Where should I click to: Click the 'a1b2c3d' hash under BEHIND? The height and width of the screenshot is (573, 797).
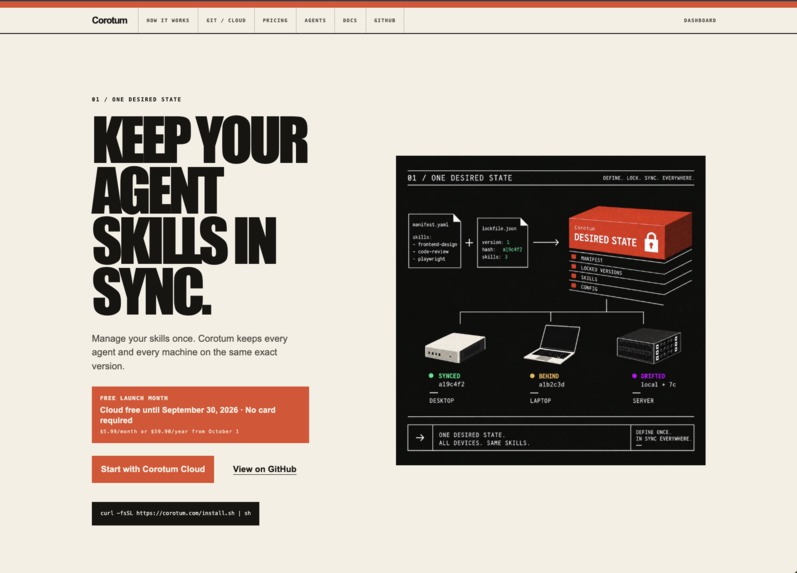click(x=551, y=384)
